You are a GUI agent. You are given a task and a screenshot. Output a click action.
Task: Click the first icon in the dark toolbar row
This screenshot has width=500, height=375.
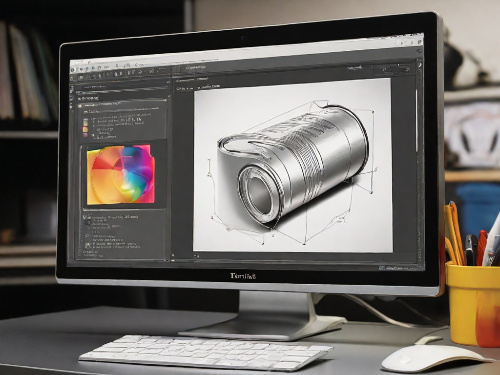[x=80, y=77]
